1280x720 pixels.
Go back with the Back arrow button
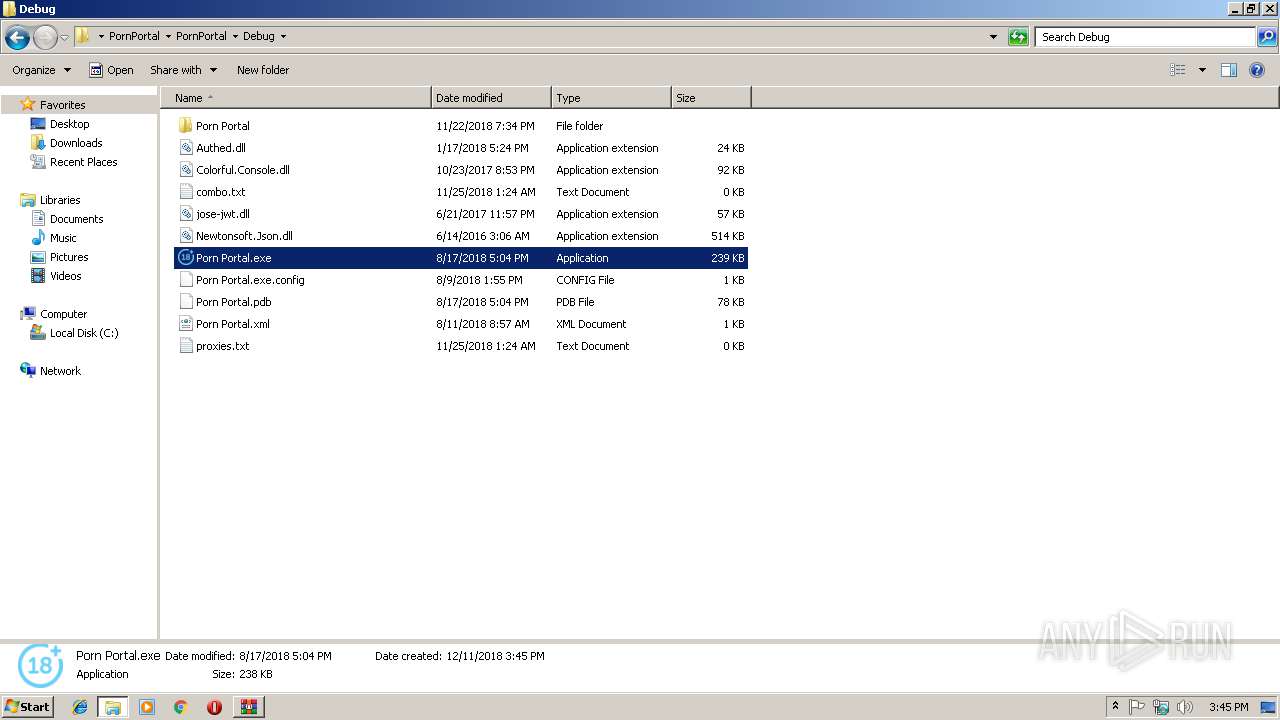click(x=17, y=37)
